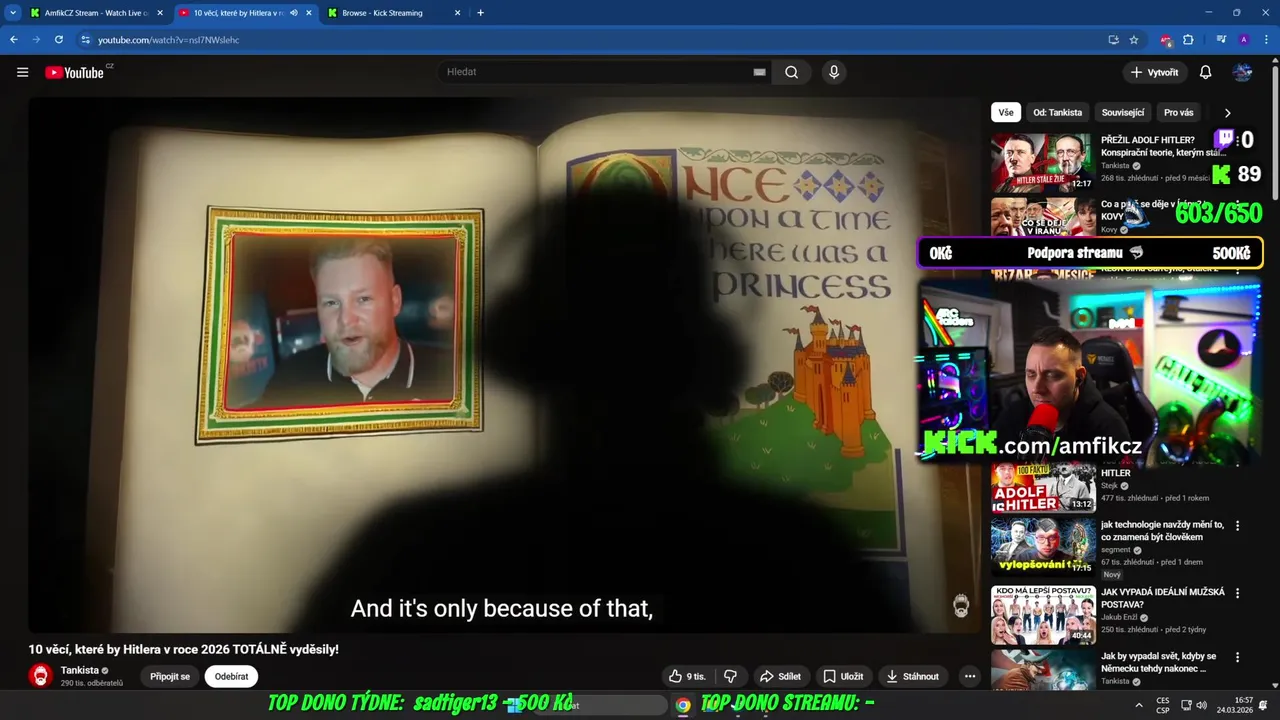
Task: Open volume control in system tray
Action: [1202, 705]
